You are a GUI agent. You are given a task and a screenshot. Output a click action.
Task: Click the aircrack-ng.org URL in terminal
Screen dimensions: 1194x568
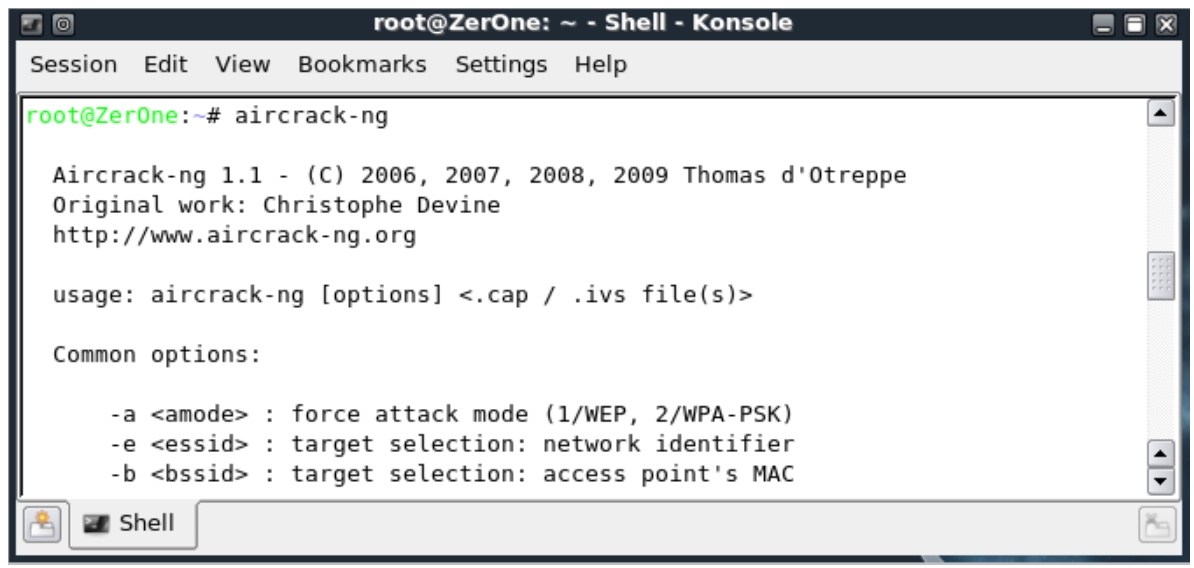coord(234,235)
